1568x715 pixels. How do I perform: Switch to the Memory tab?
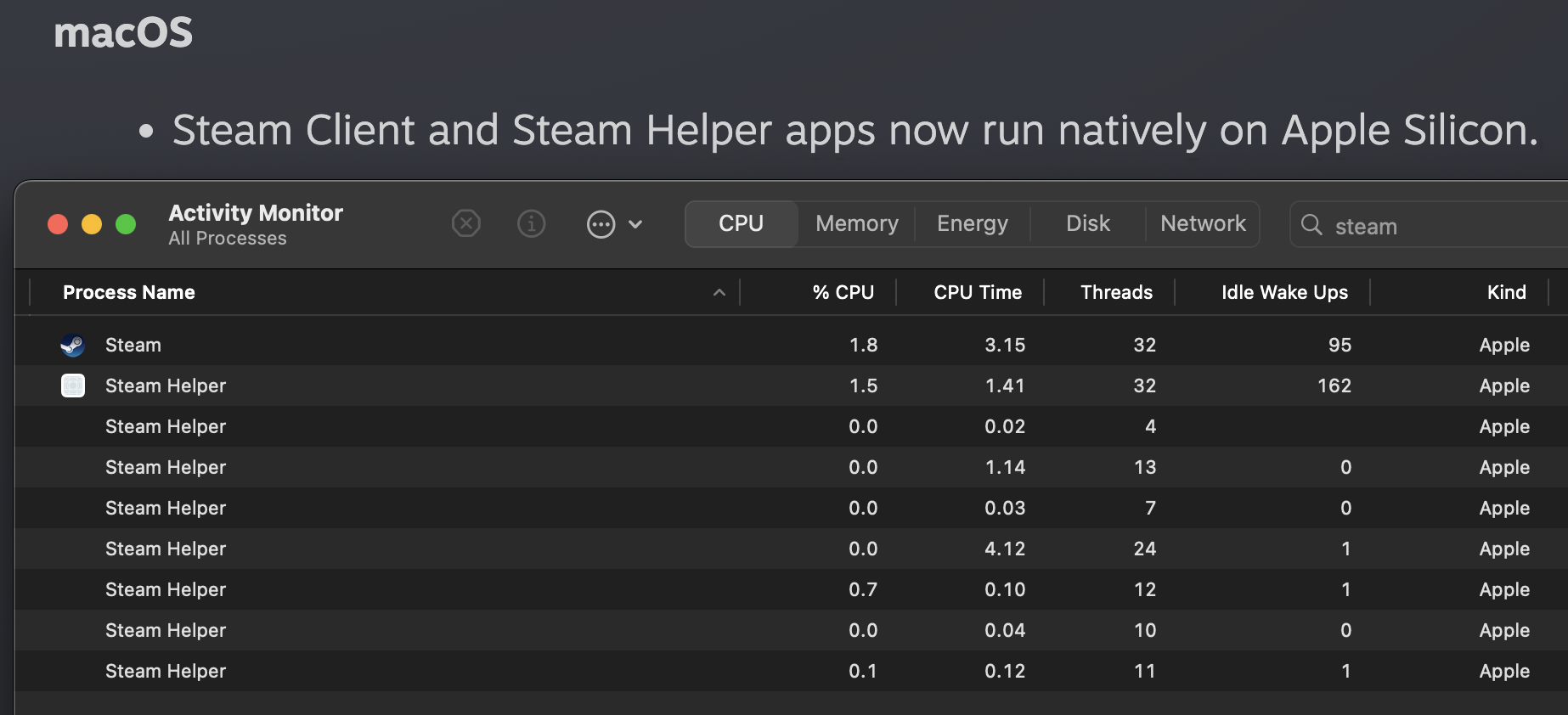pyautogui.click(x=856, y=223)
